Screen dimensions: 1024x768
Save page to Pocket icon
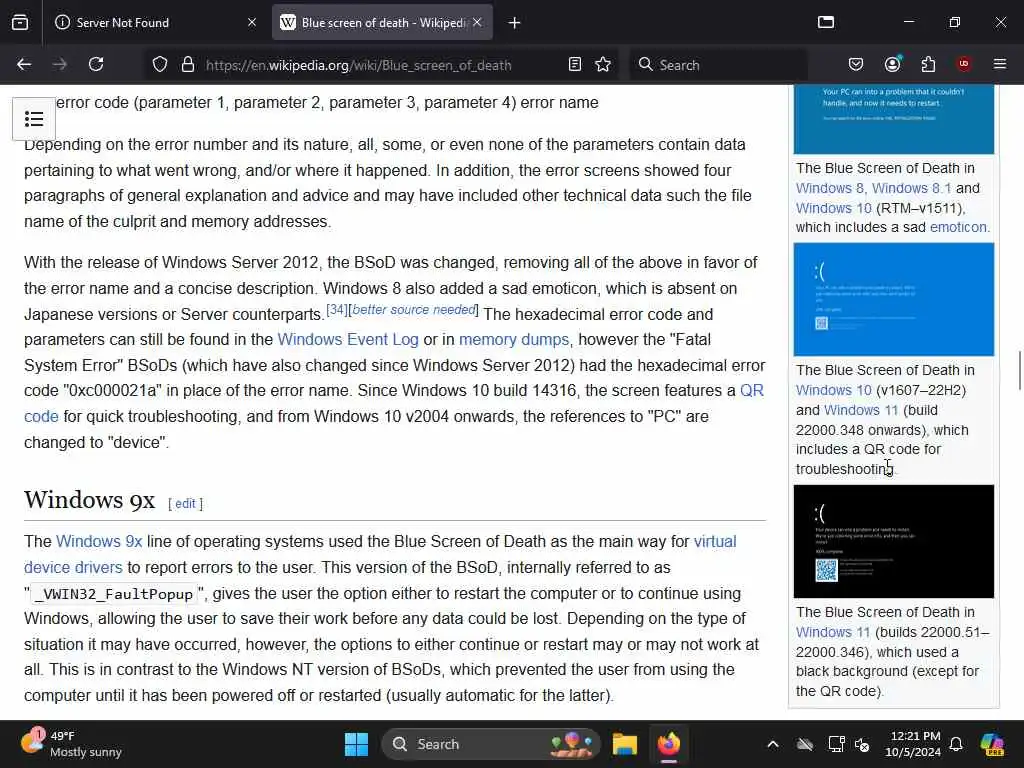pos(856,65)
